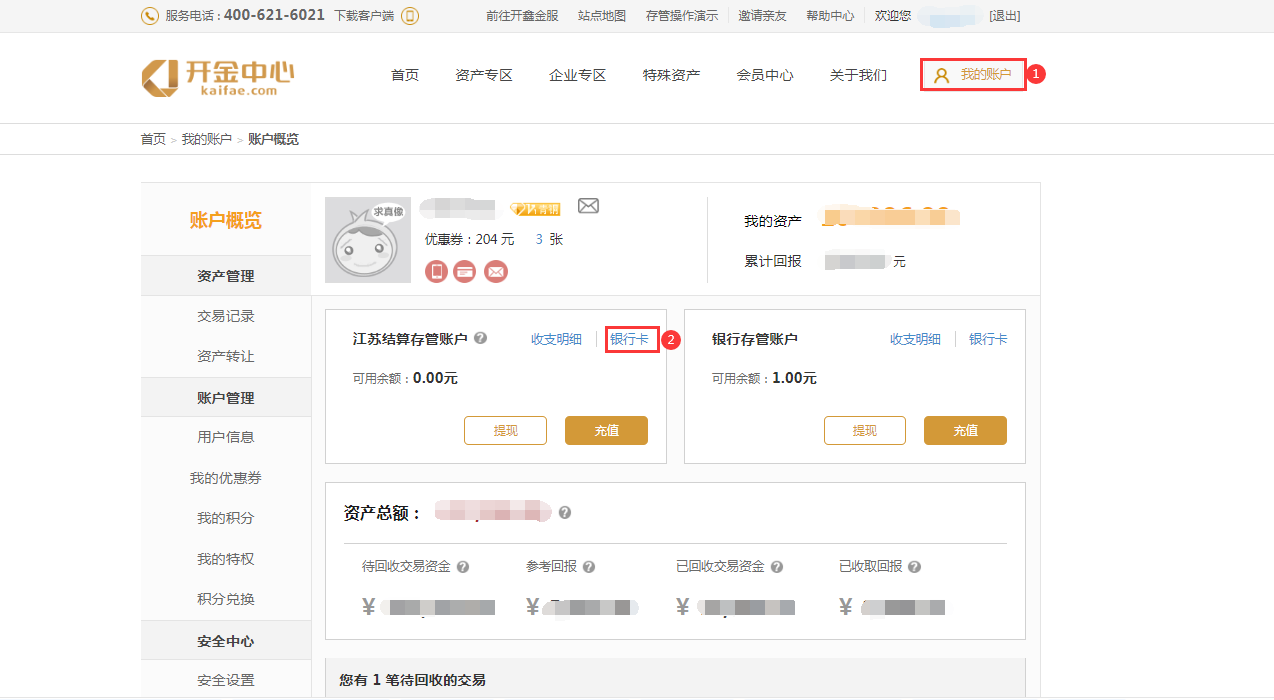Click the red bank card verification icon
This screenshot has width=1274, height=700.
[x=465, y=271]
